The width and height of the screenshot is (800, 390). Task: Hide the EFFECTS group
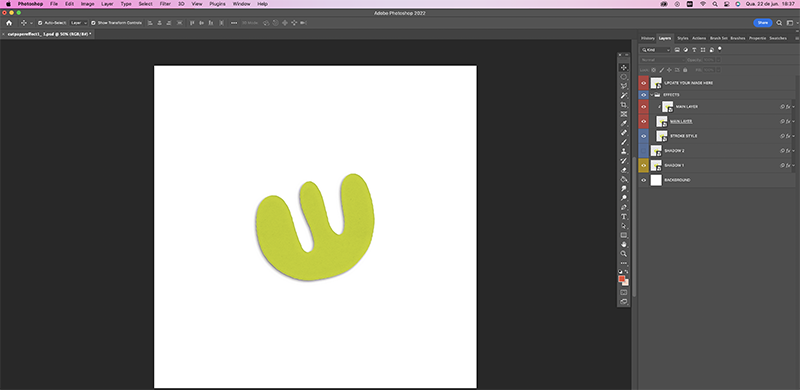click(x=643, y=95)
